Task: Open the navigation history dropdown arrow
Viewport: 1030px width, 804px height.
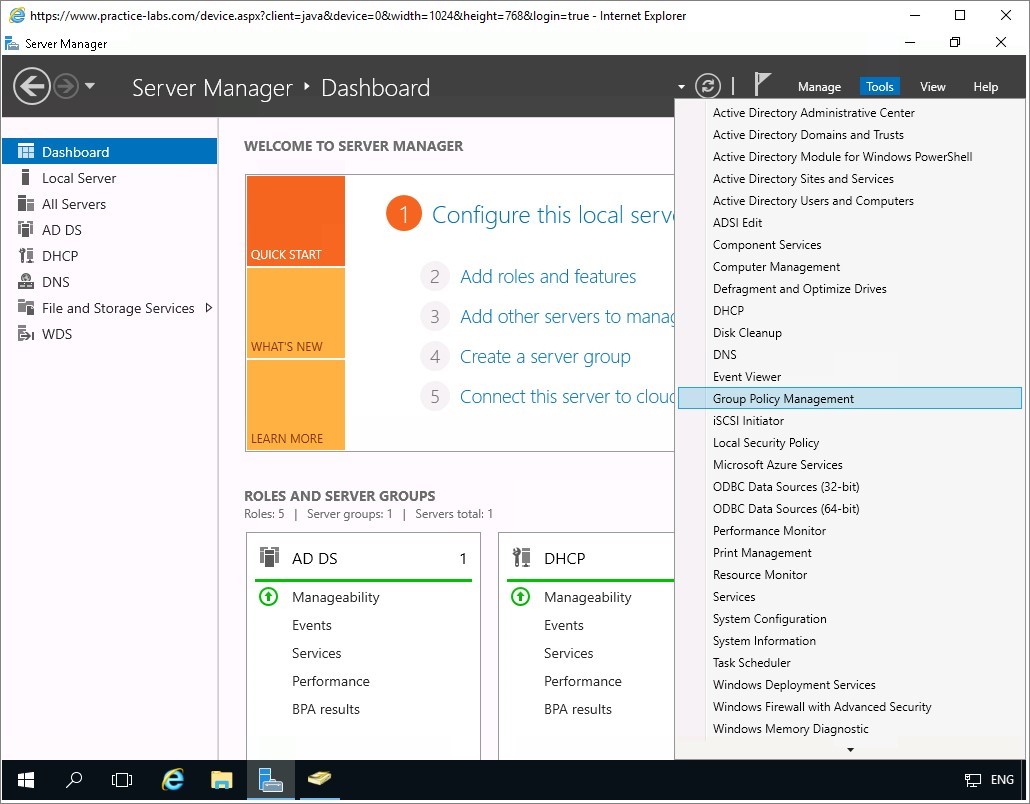Action: point(90,86)
